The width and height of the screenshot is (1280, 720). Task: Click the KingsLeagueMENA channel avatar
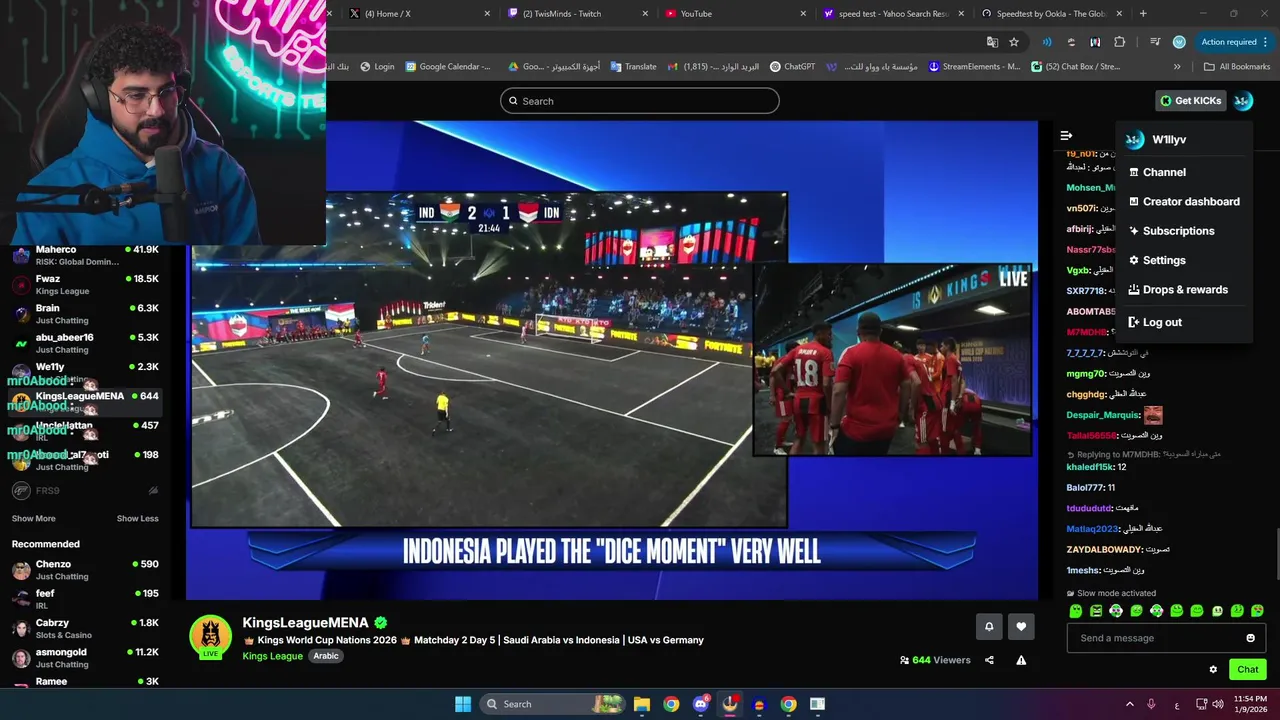(210, 636)
